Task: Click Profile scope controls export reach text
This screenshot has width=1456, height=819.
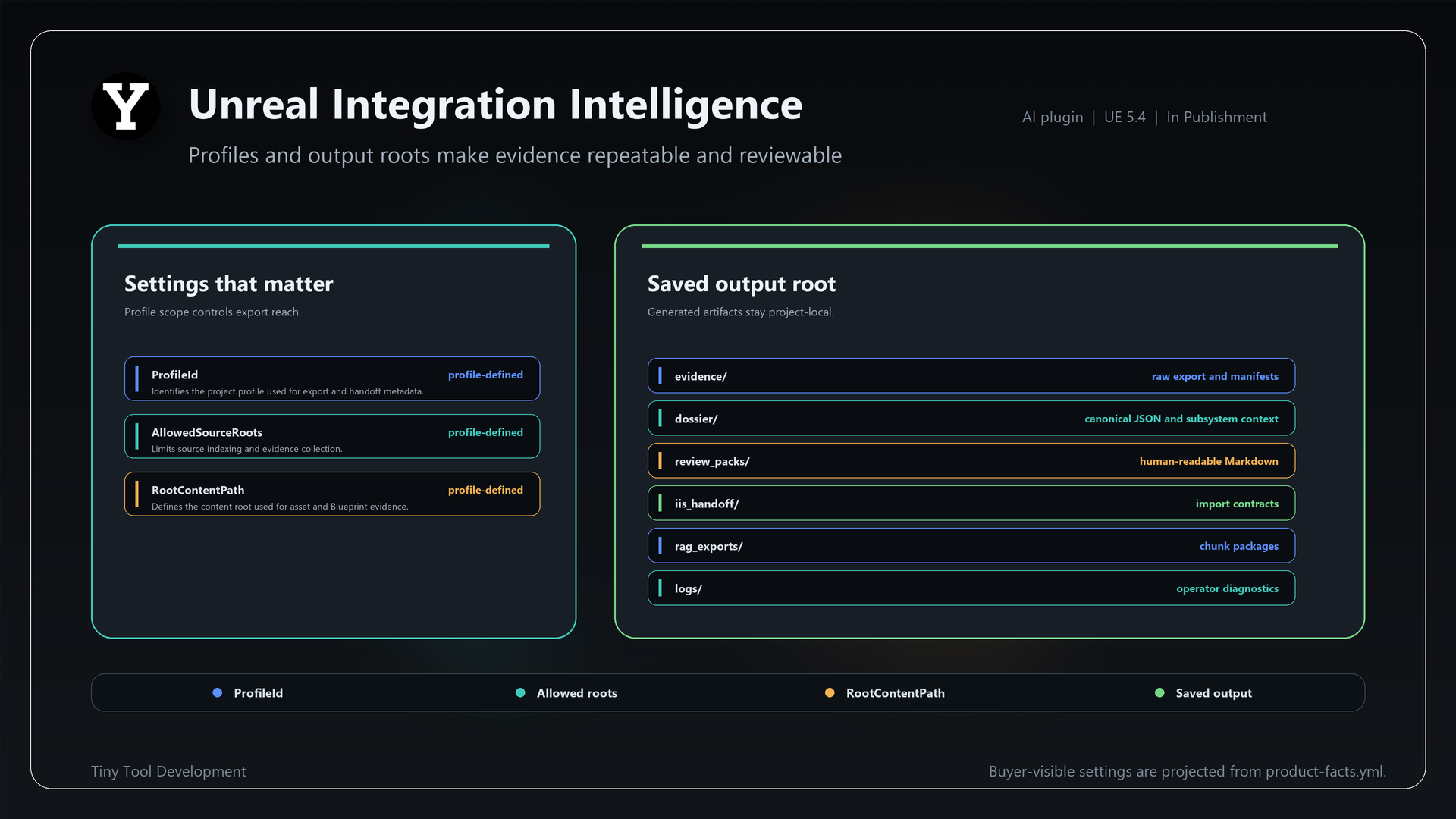Action: (x=212, y=312)
